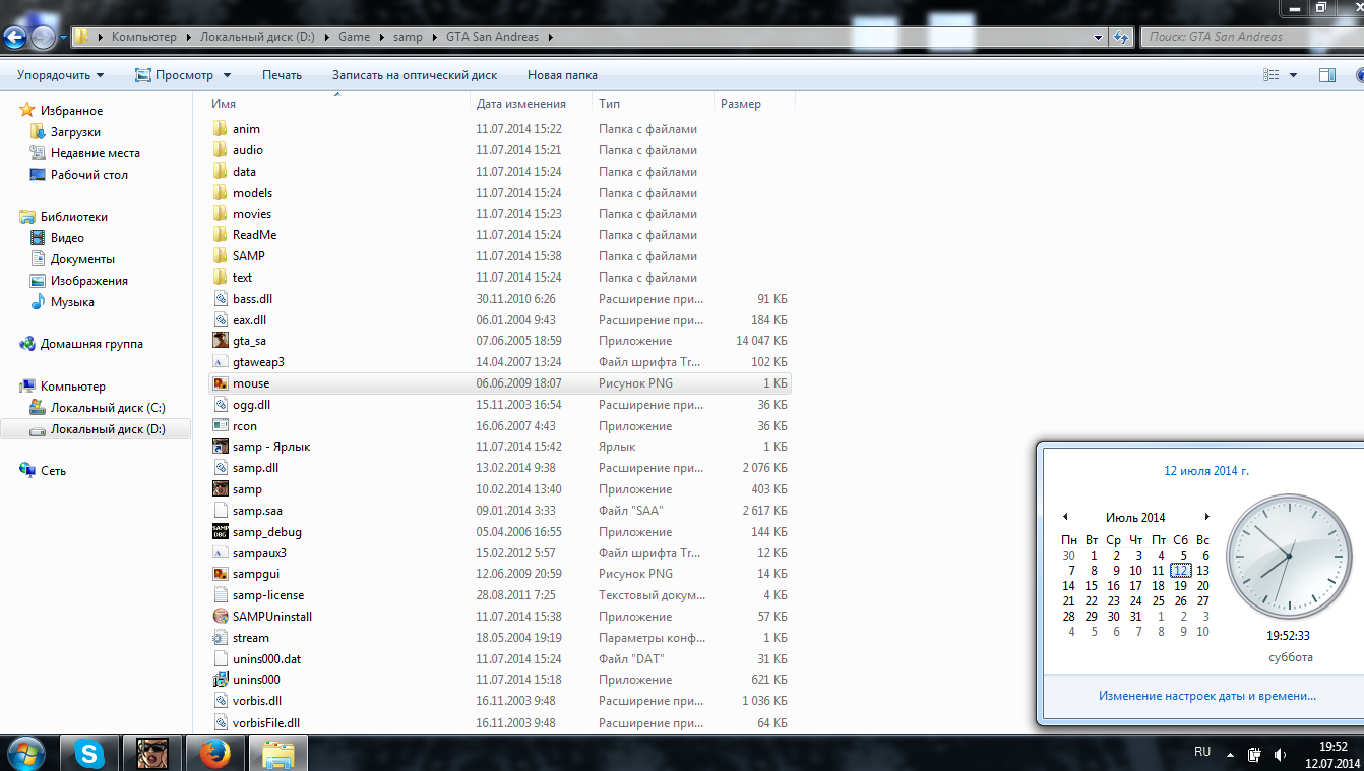Click the sampgui PNG icon

pyautogui.click(x=221, y=574)
